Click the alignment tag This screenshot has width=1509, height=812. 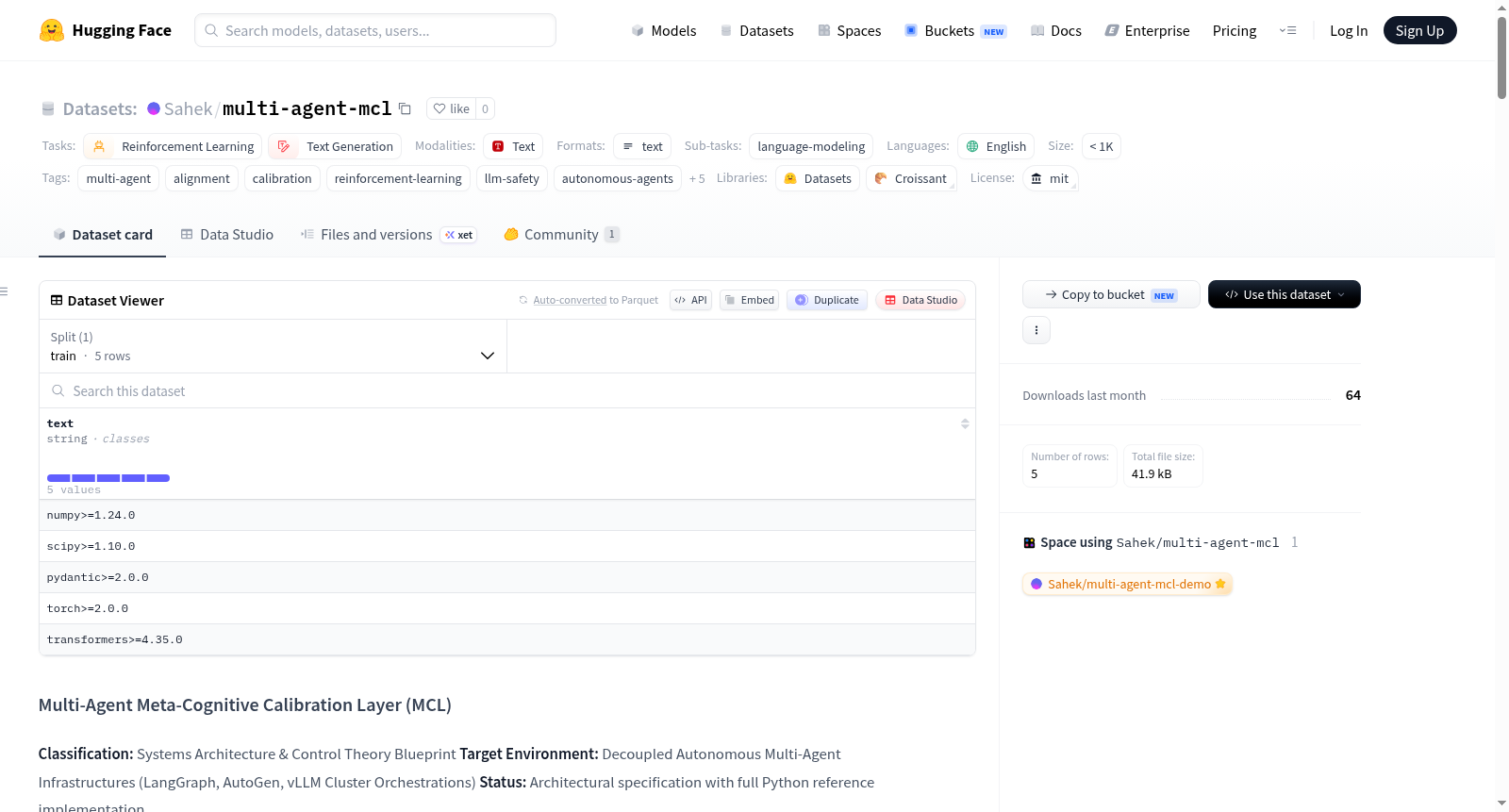coord(202,178)
